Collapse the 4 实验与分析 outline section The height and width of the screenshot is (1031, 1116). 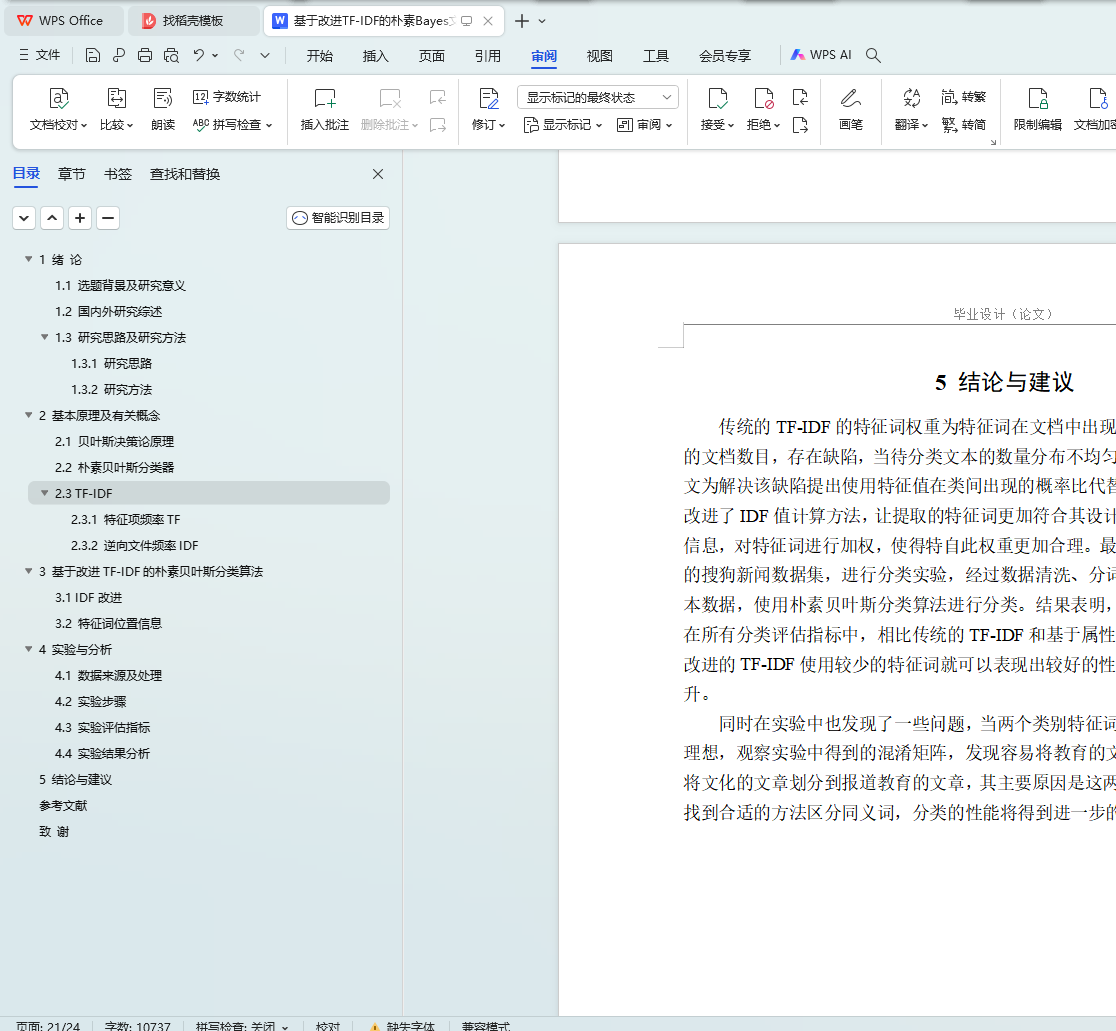coord(29,649)
